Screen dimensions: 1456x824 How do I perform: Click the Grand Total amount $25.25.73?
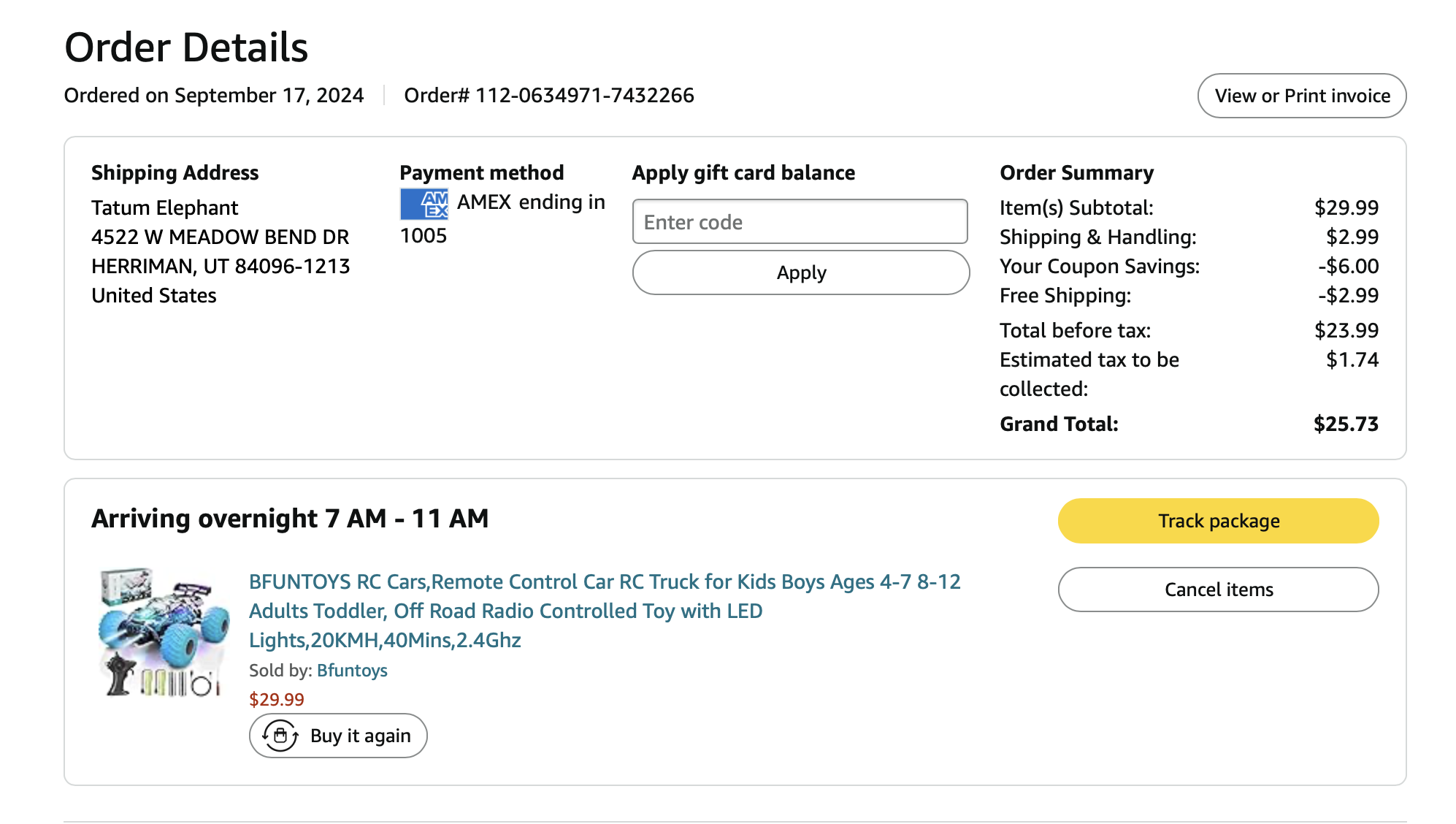point(1345,424)
